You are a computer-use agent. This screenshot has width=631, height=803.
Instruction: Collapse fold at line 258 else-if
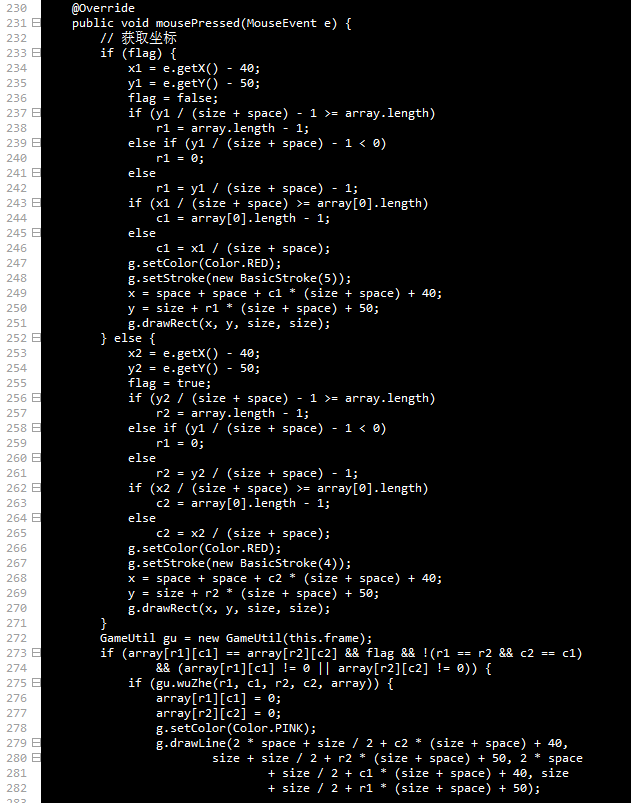36,428
